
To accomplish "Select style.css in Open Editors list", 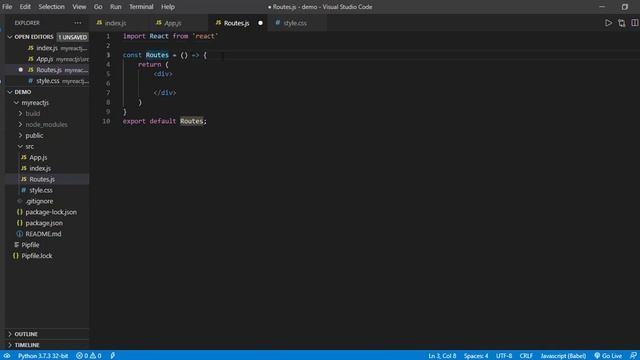I will 48,81.
